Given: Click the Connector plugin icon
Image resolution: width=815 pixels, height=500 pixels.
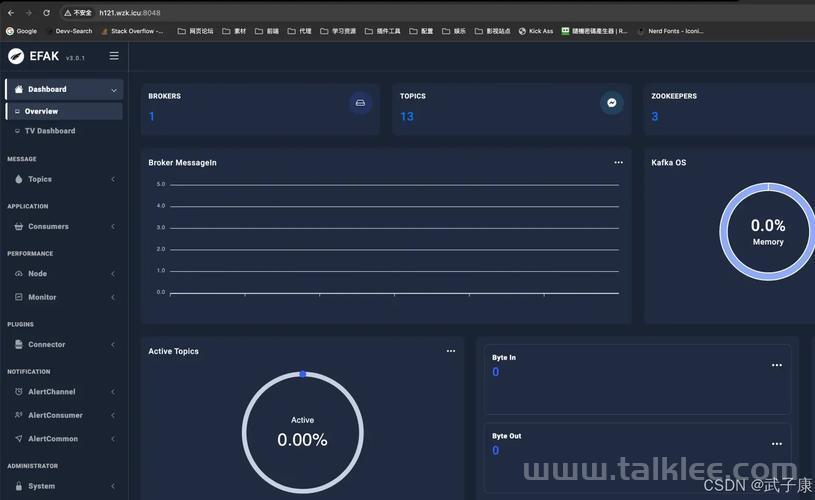Looking at the screenshot, I should point(19,345).
